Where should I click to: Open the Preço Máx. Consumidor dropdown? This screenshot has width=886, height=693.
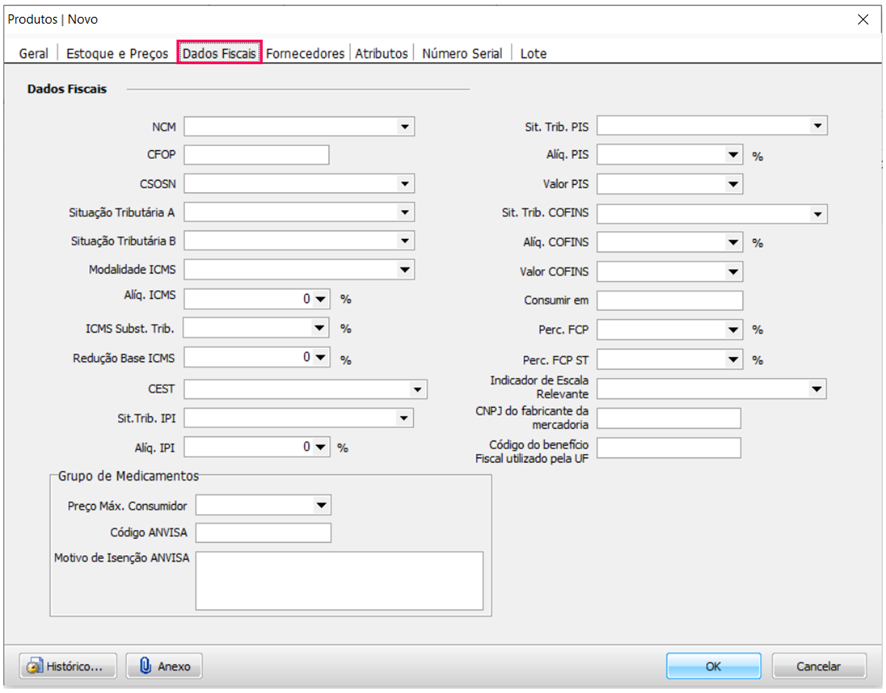coord(321,505)
